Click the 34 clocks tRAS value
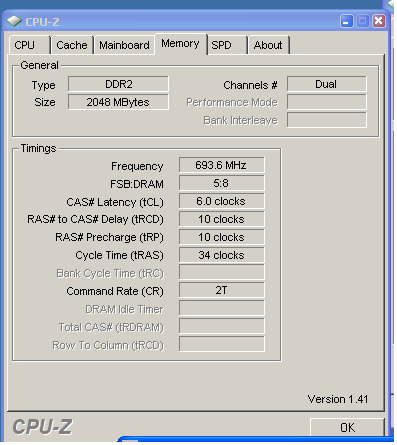 222,255
